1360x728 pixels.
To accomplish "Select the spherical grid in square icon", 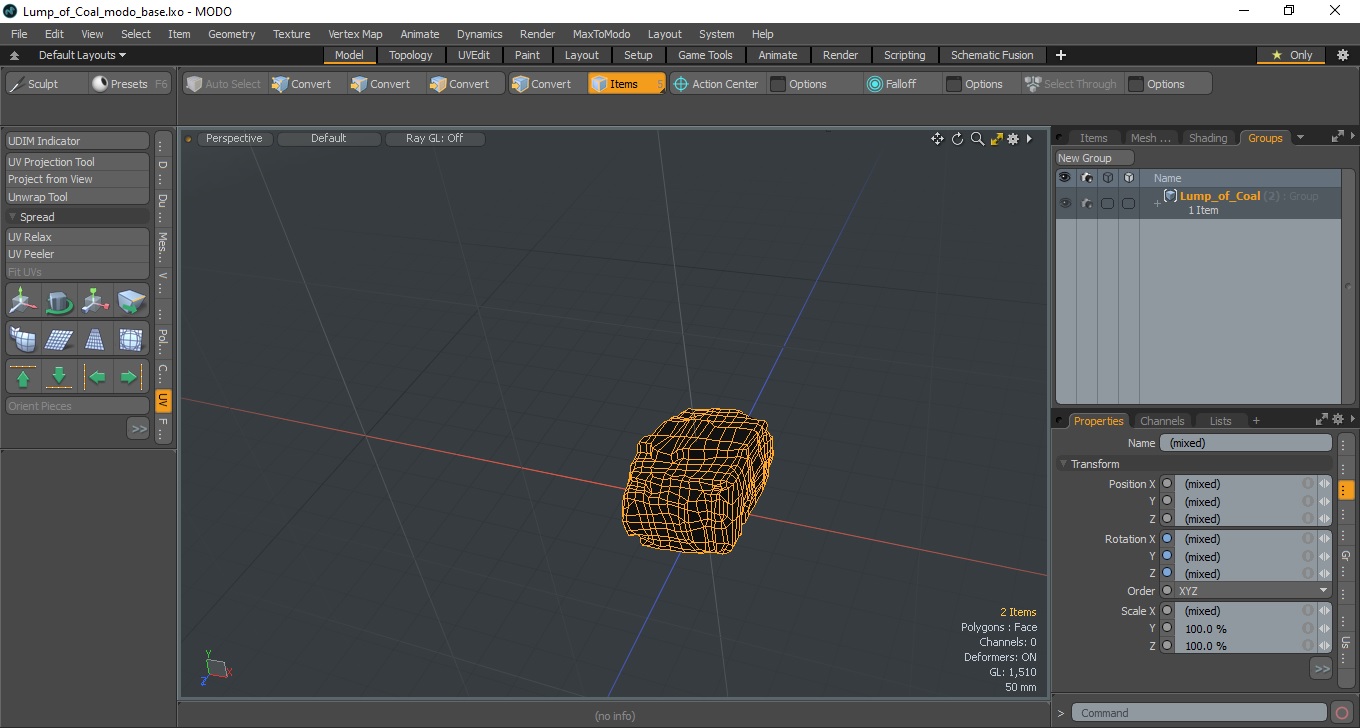I will click(131, 339).
